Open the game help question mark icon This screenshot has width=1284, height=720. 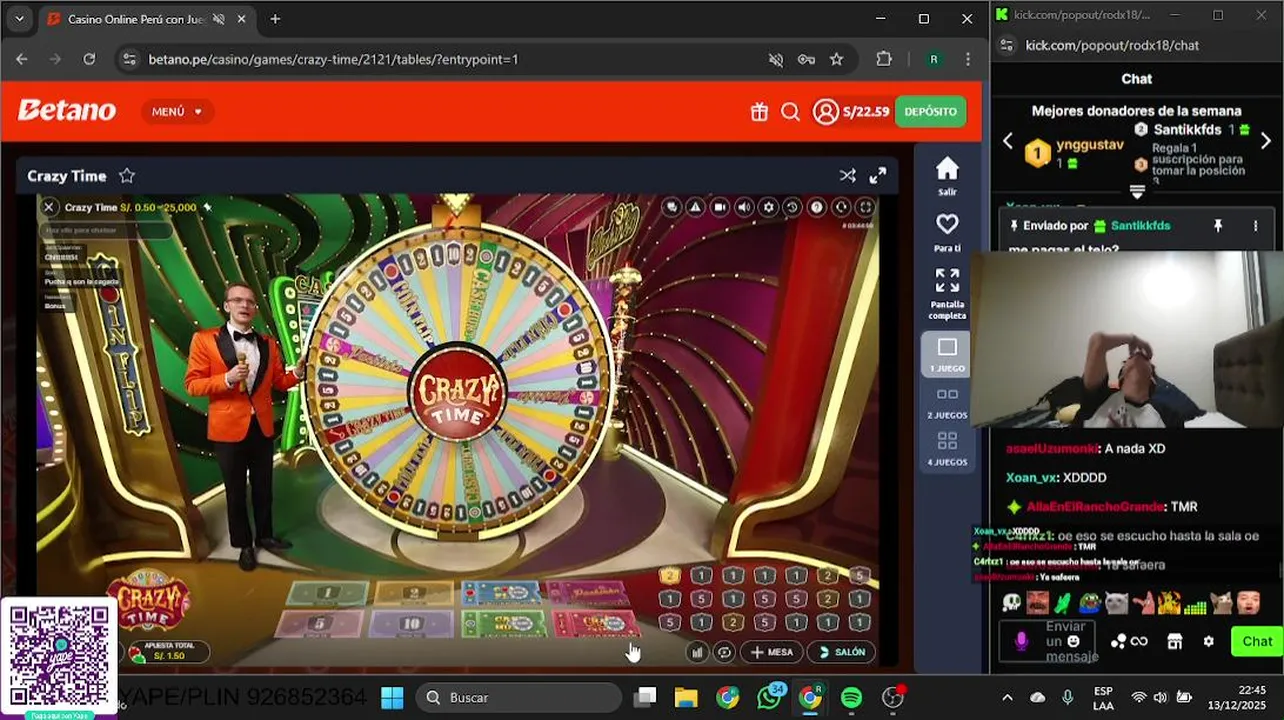[x=817, y=207]
